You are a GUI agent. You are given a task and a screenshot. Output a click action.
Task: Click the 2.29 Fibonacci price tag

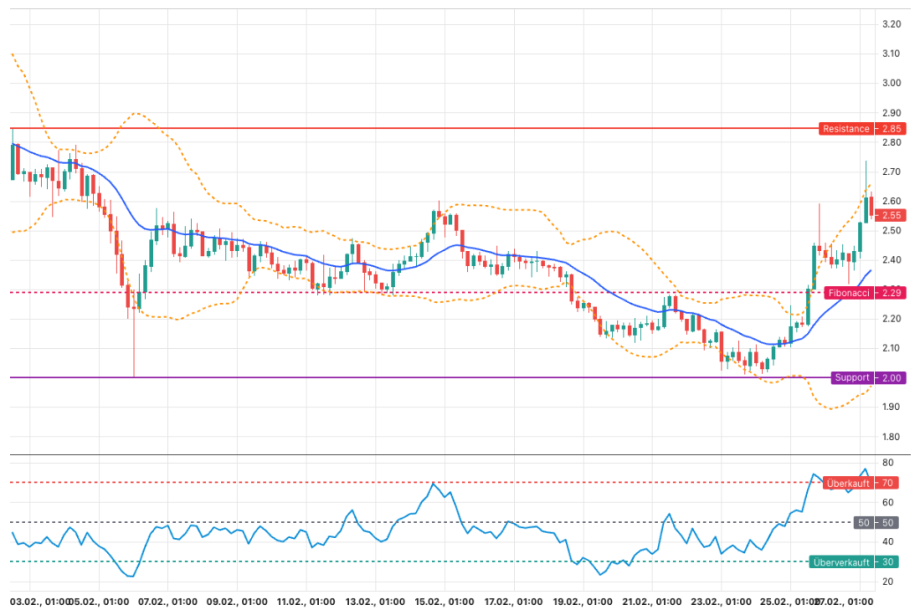point(891,293)
